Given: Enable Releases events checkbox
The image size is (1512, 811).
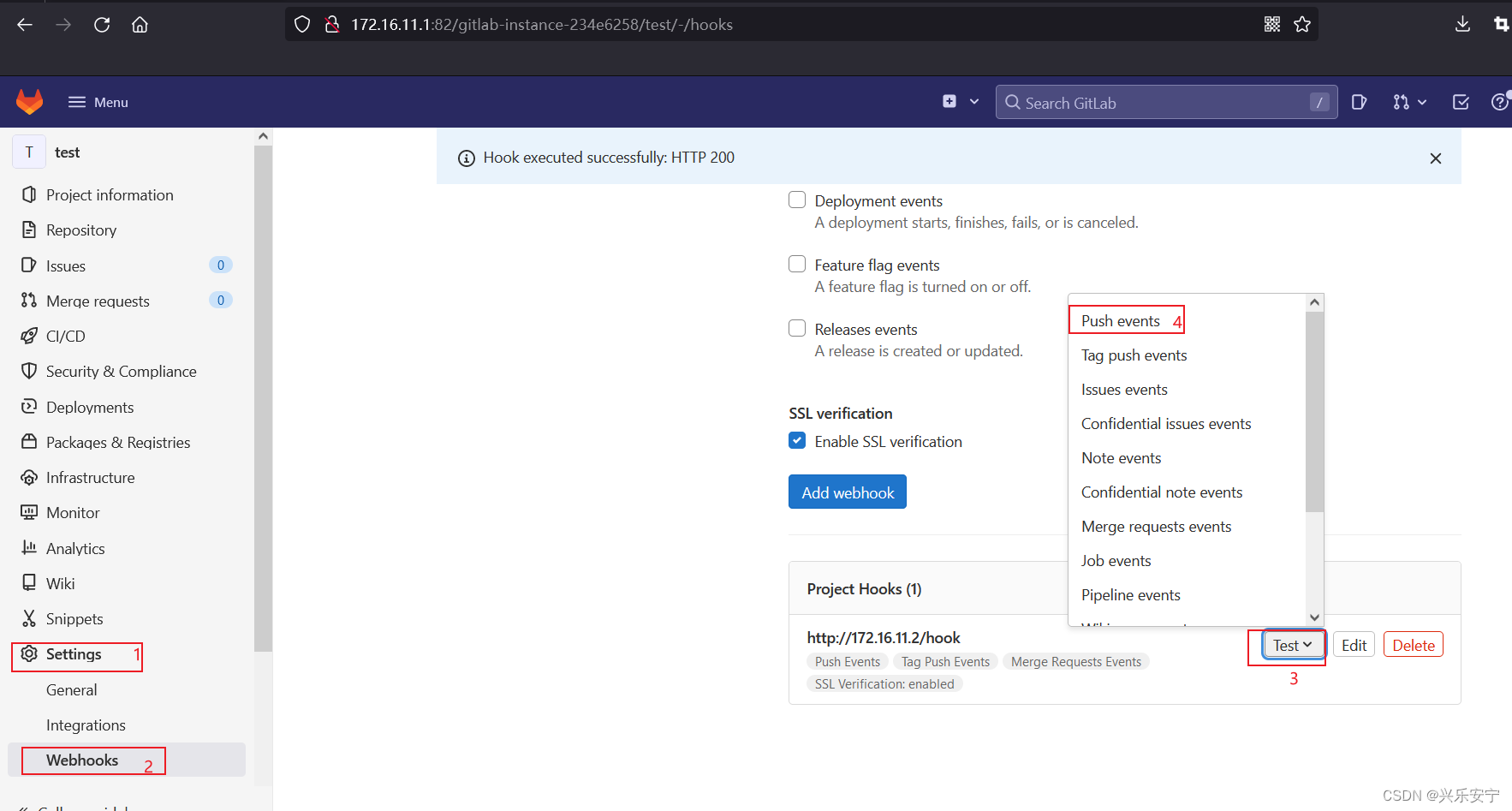Looking at the screenshot, I should 797,328.
